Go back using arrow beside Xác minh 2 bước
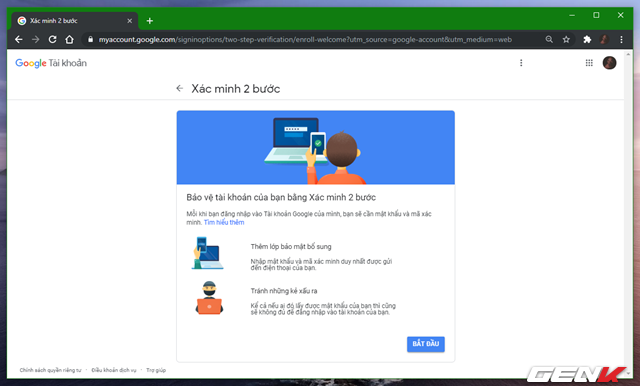The image size is (640, 386). pos(180,89)
